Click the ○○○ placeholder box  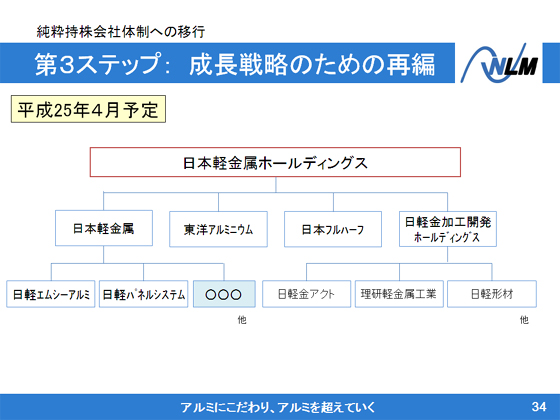coord(224,294)
